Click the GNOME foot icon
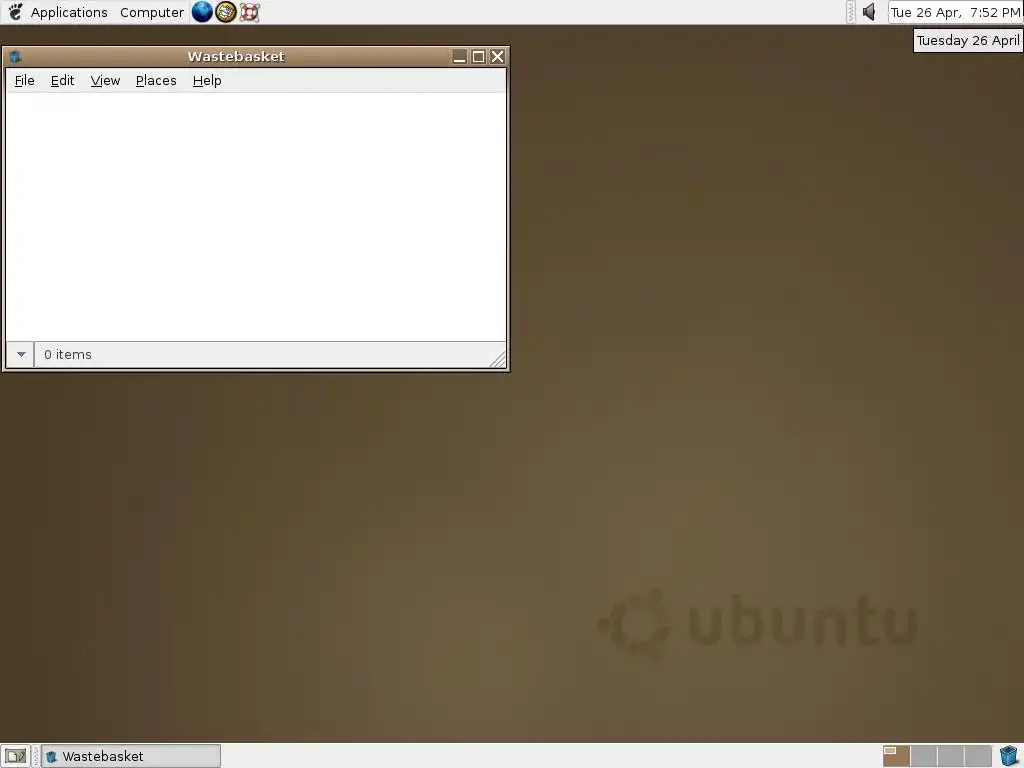1024x768 pixels. pos(15,12)
